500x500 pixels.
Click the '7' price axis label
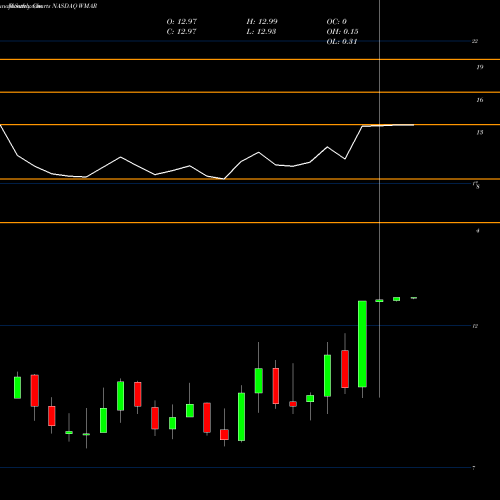pos(473,468)
